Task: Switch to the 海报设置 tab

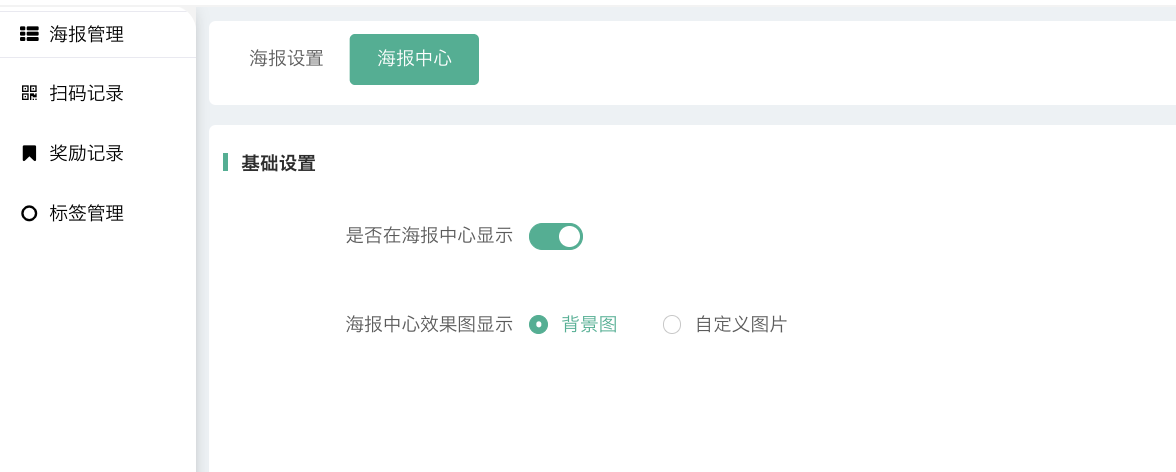Action: 286,59
